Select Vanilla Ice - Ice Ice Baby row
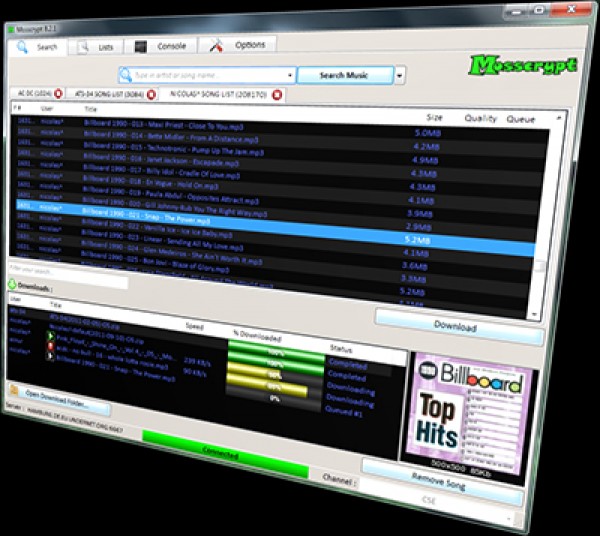 tap(274, 239)
